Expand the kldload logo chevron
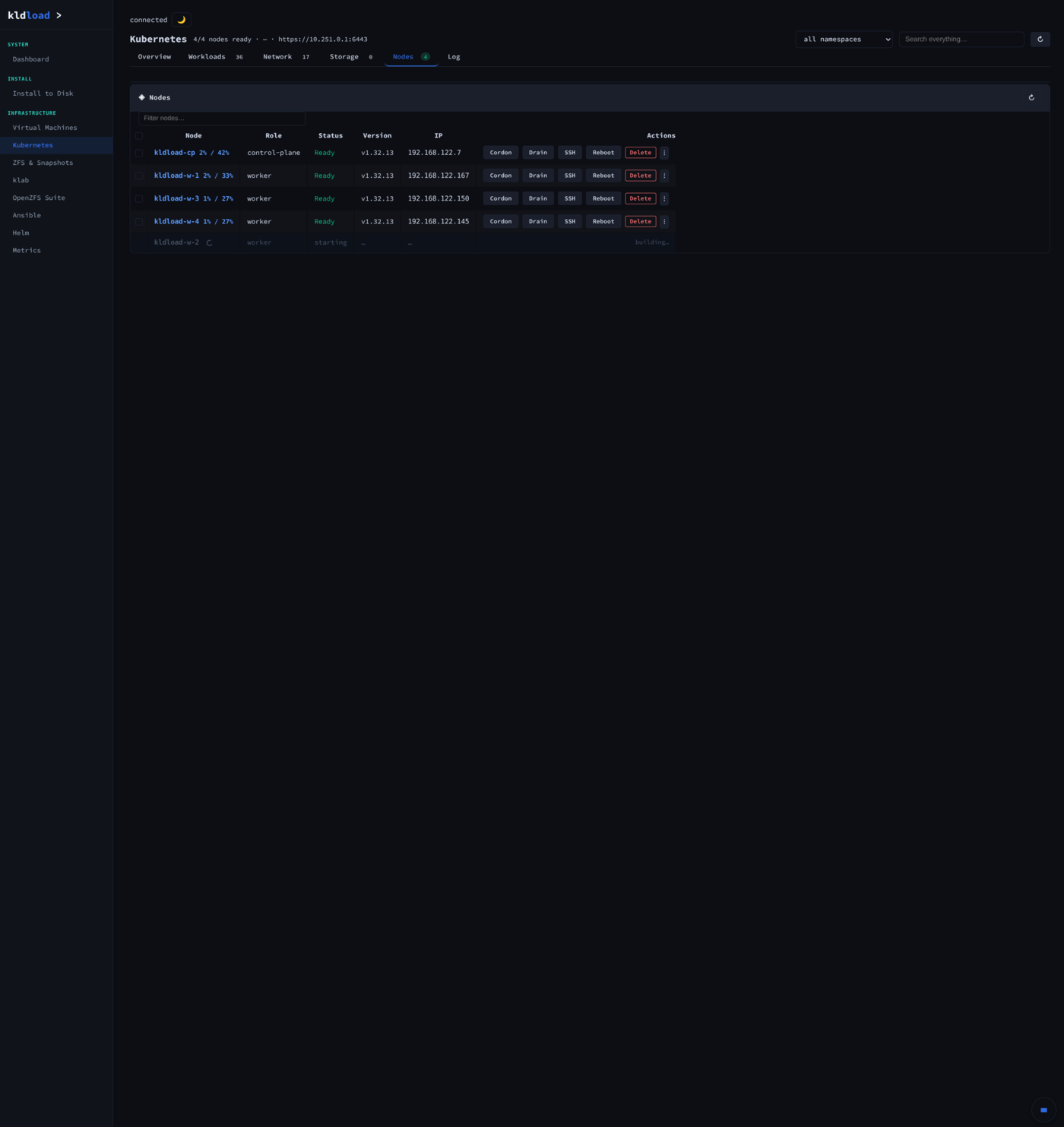The height and width of the screenshot is (1127, 1064). click(x=59, y=15)
